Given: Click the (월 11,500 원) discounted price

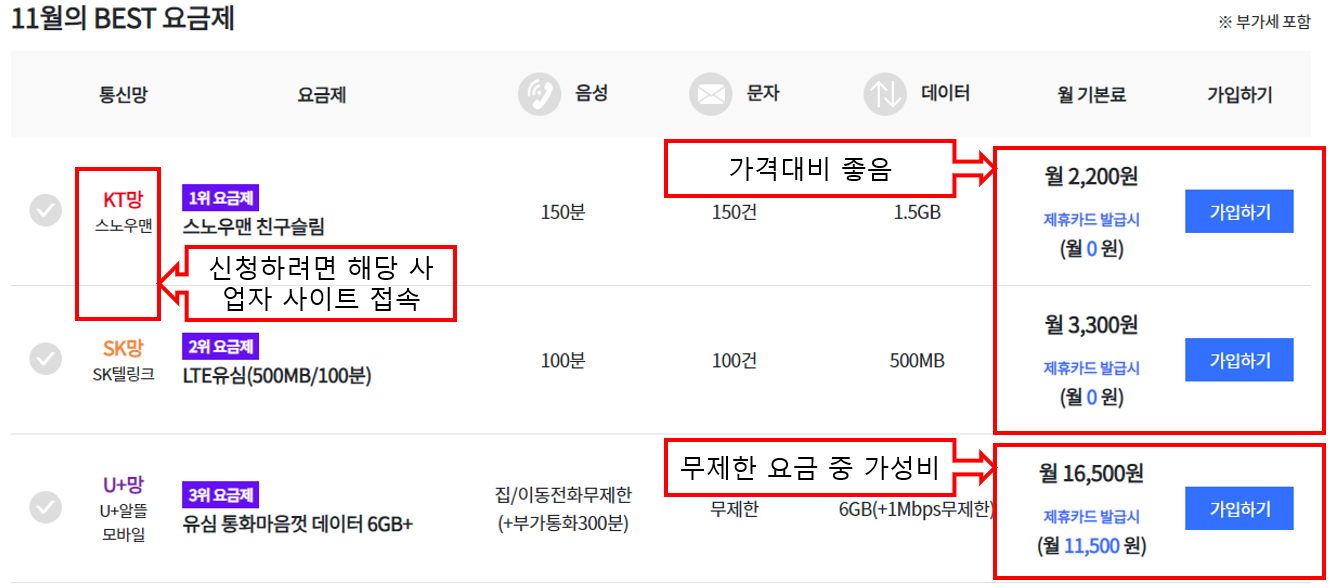Looking at the screenshot, I should click(x=1092, y=547).
